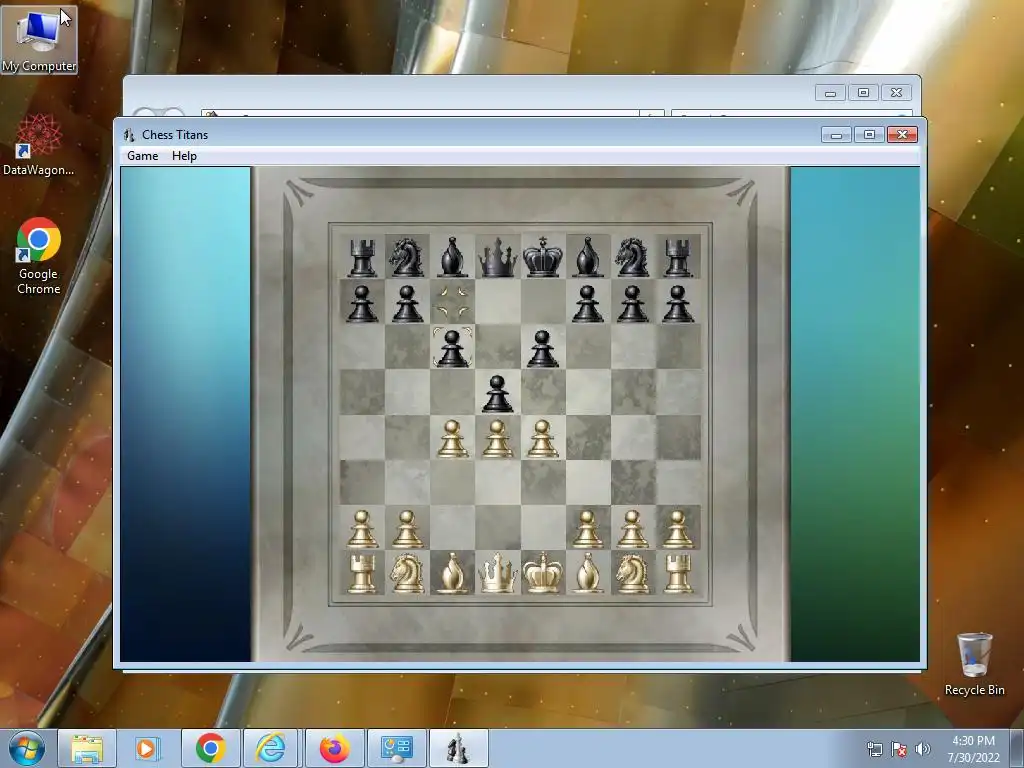This screenshot has width=1024, height=768.
Task: Select the white king piece
Action: click(543, 573)
